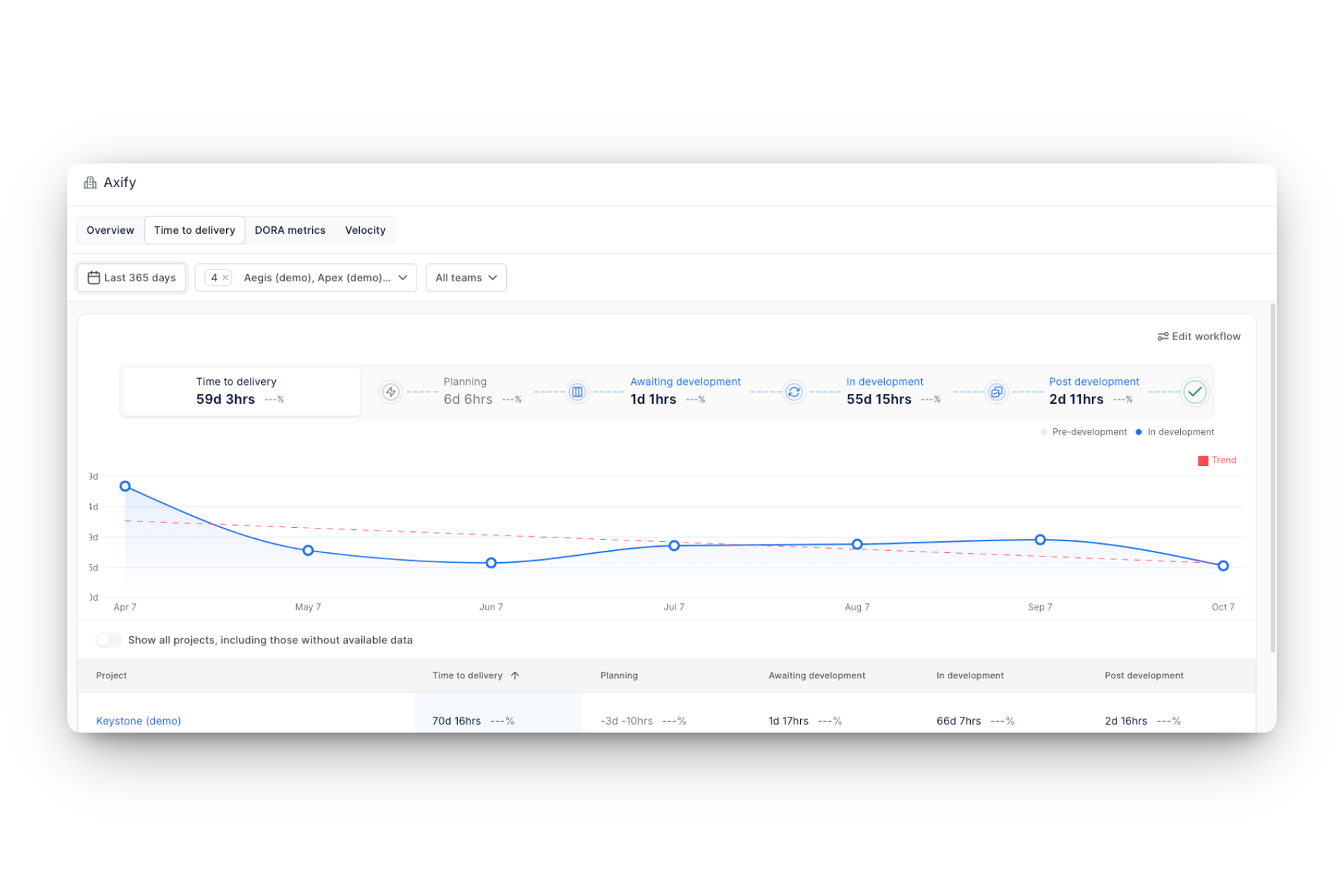
Task: Click the Axify logo icon
Action: coord(90,182)
